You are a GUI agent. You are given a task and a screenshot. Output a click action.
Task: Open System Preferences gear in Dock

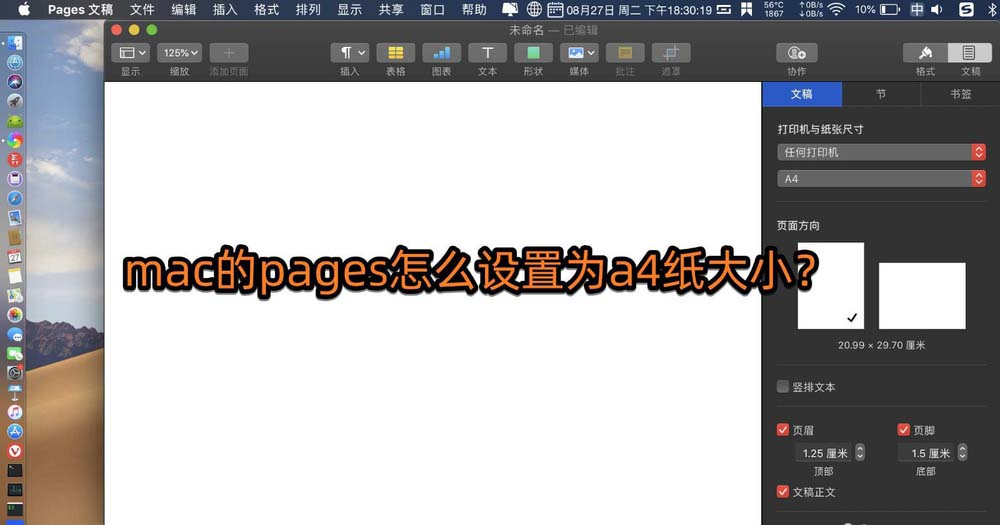pyautogui.click(x=15, y=373)
